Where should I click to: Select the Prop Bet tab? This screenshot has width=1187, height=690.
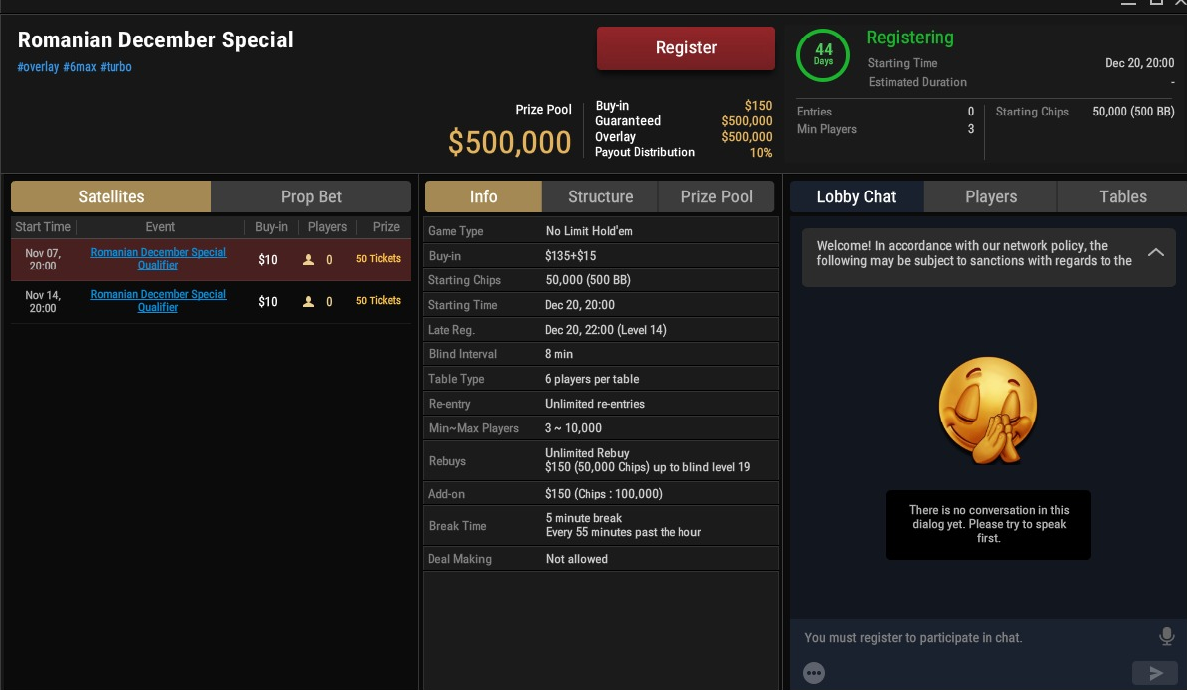tap(311, 197)
